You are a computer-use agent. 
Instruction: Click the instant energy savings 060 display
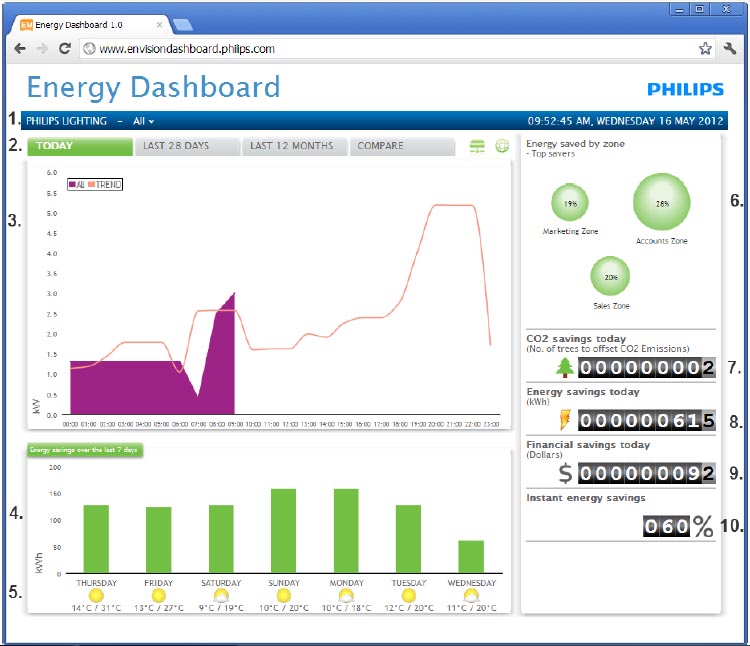coord(666,526)
